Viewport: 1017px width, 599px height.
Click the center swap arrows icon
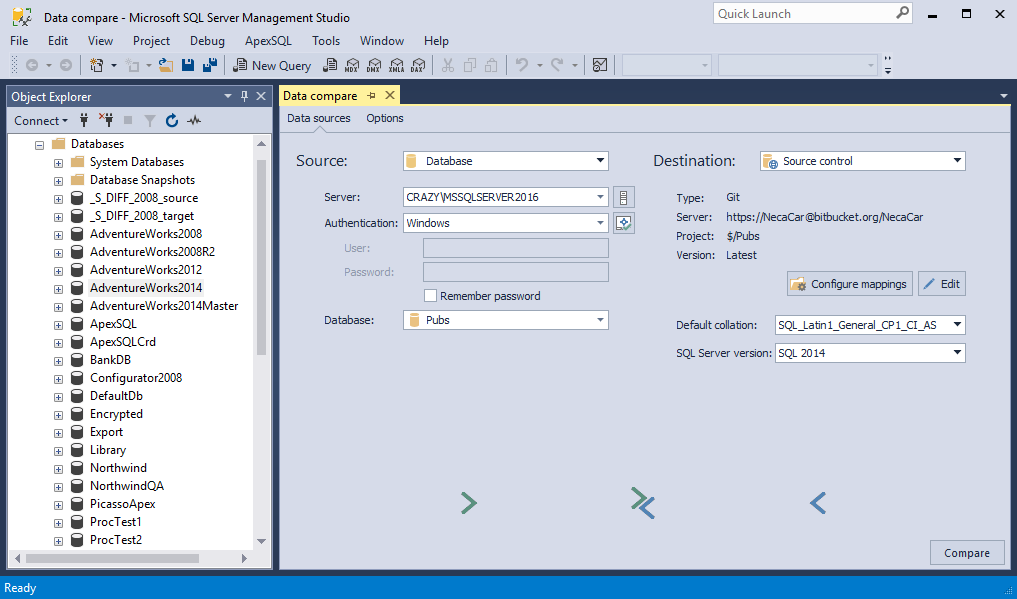pos(643,502)
